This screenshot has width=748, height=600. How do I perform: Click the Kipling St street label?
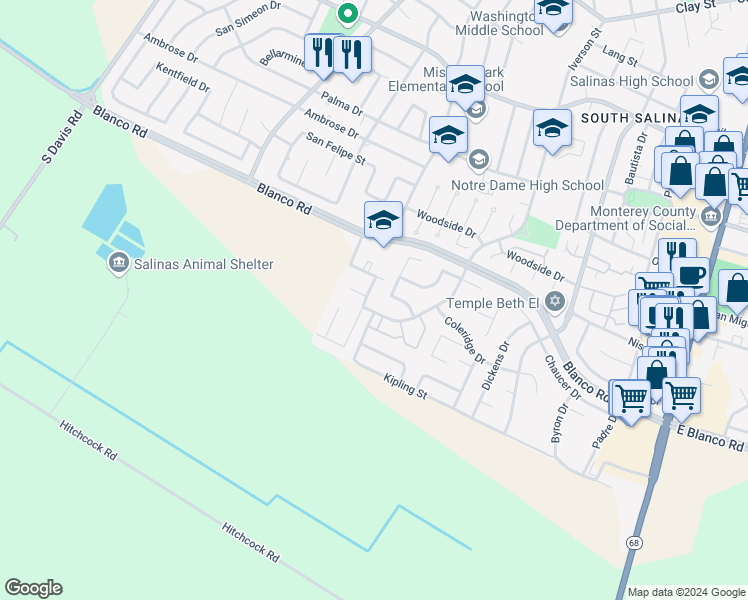point(405,386)
